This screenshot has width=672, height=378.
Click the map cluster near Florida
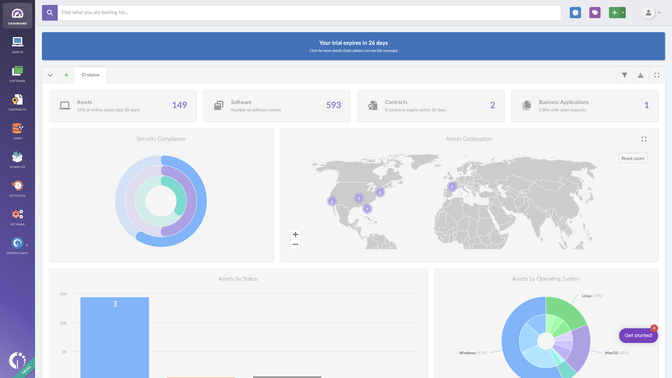click(367, 209)
